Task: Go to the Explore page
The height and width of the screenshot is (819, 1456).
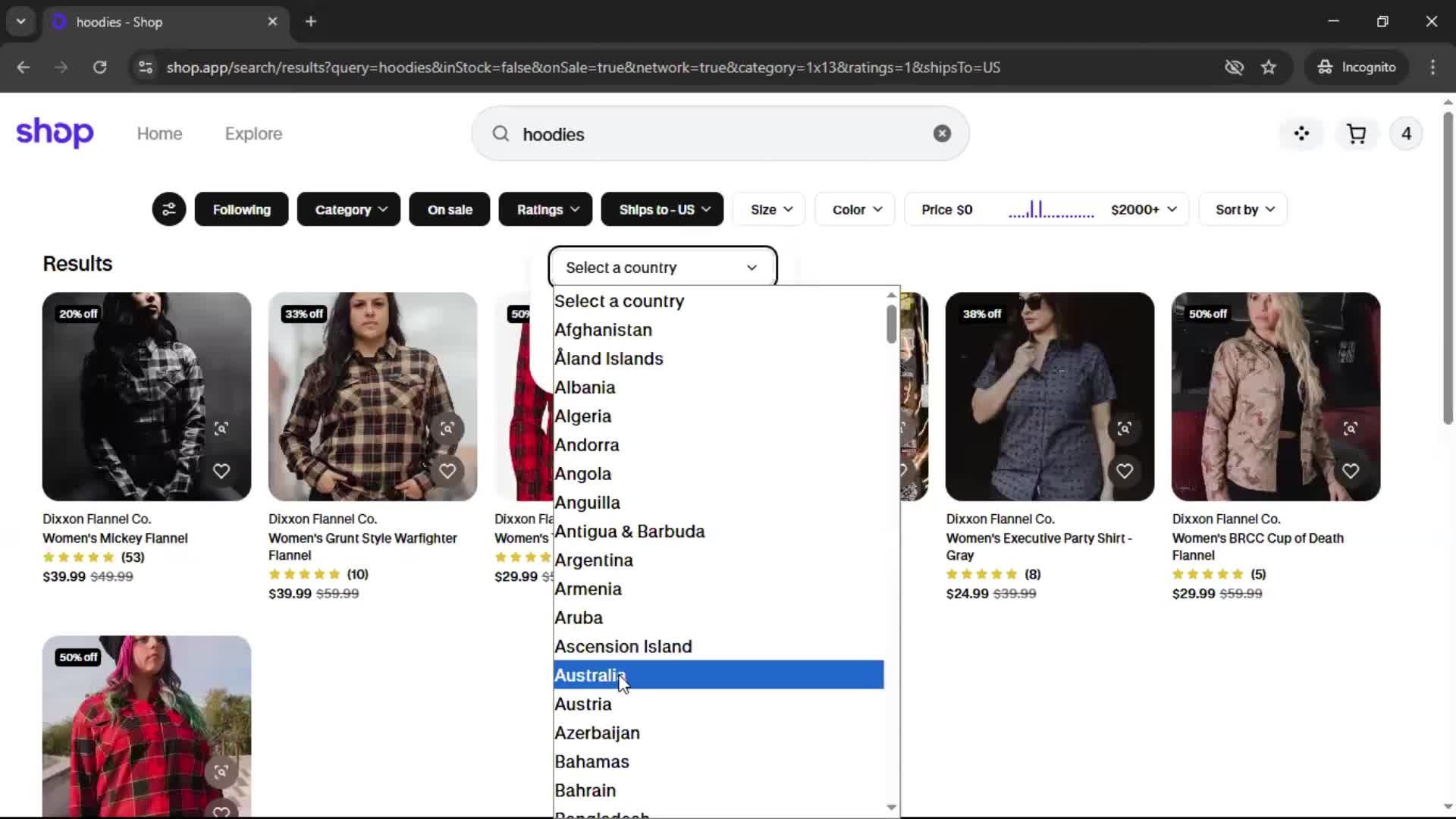Action: click(253, 134)
